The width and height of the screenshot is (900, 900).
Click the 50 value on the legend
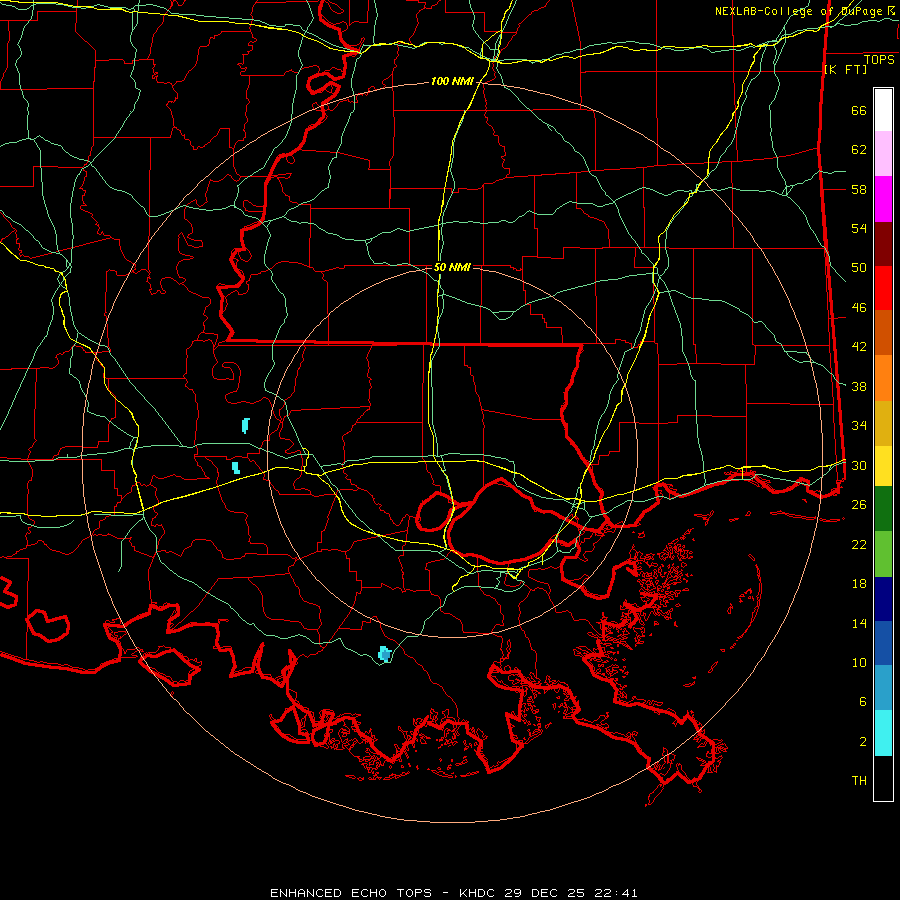click(x=859, y=267)
